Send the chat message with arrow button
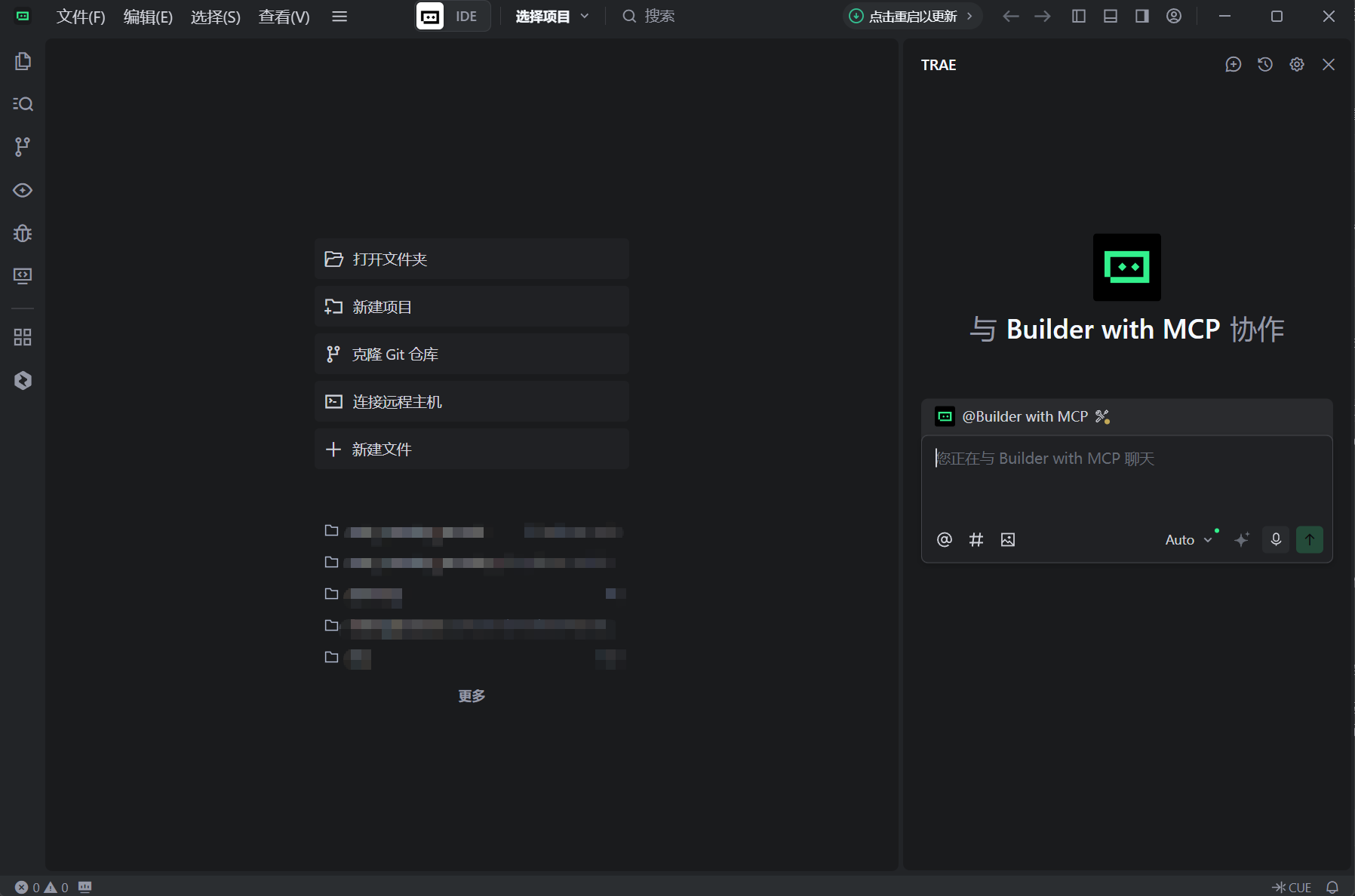The width and height of the screenshot is (1355, 896). 1310,539
